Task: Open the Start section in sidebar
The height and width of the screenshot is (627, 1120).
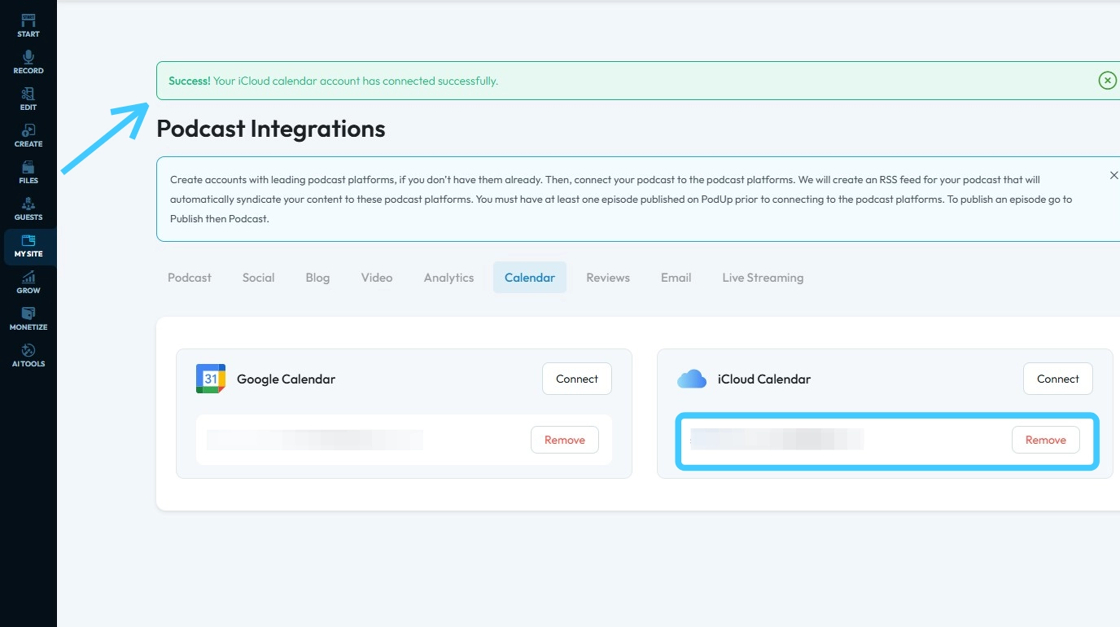Action: pos(28,26)
